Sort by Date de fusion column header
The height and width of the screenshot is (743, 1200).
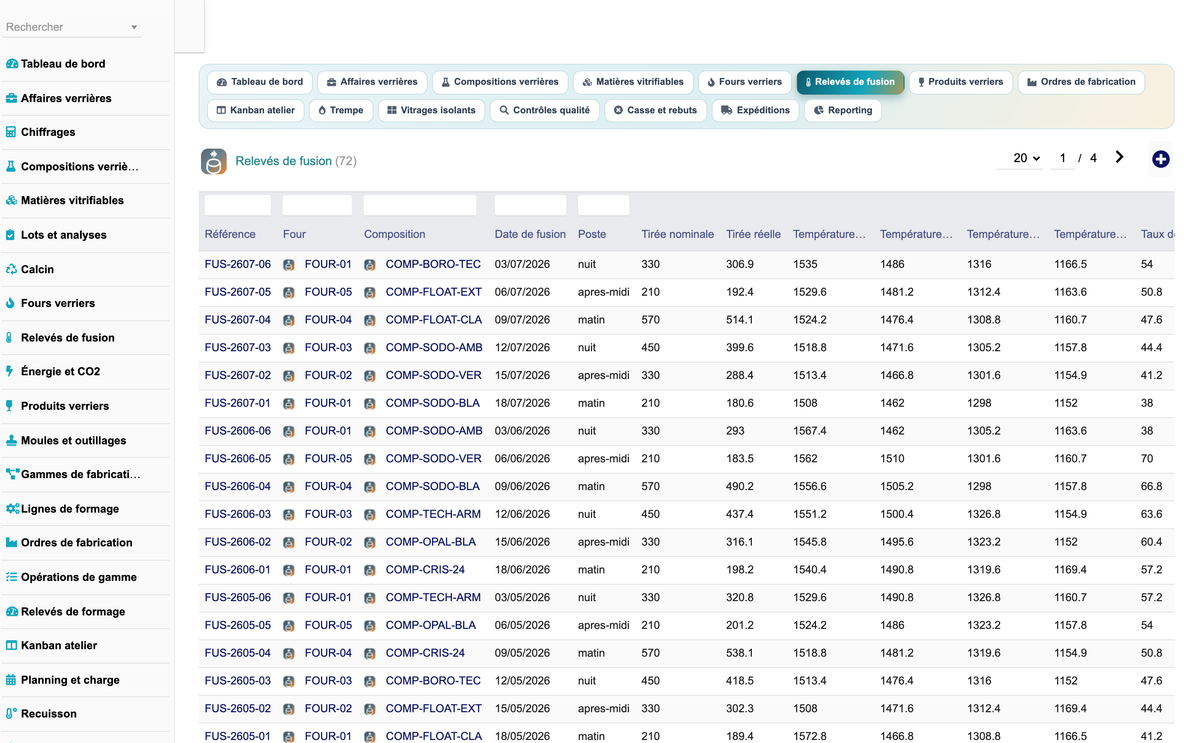click(530, 234)
